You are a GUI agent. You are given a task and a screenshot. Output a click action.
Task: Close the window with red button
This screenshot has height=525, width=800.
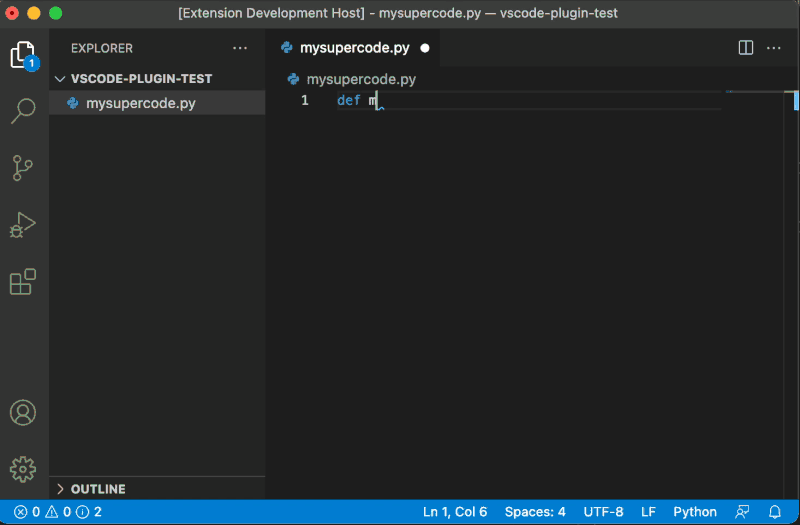[12, 13]
